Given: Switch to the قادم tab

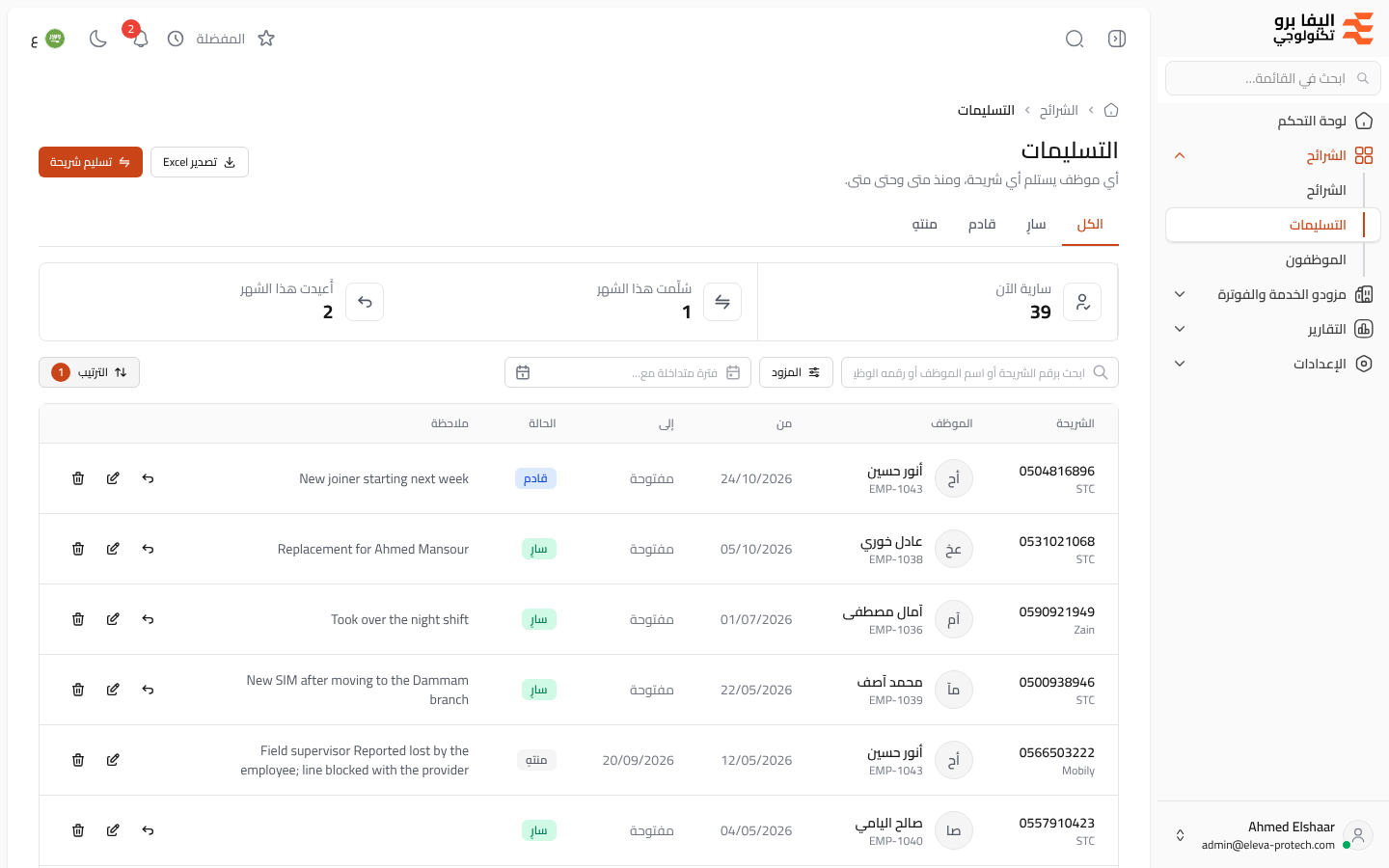Looking at the screenshot, I should point(982,225).
